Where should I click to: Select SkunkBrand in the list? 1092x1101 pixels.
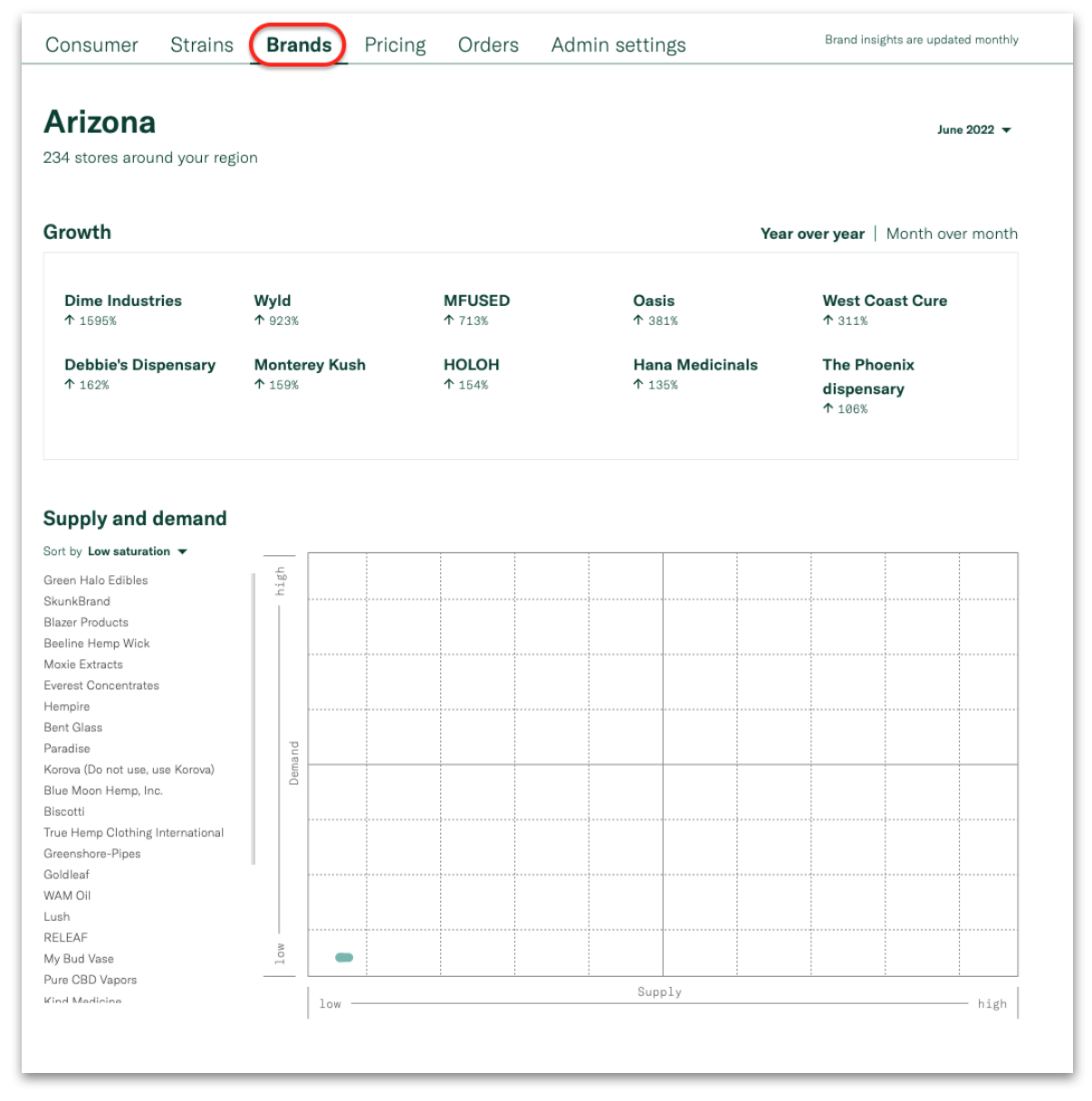pyautogui.click(x=77, y=601)
